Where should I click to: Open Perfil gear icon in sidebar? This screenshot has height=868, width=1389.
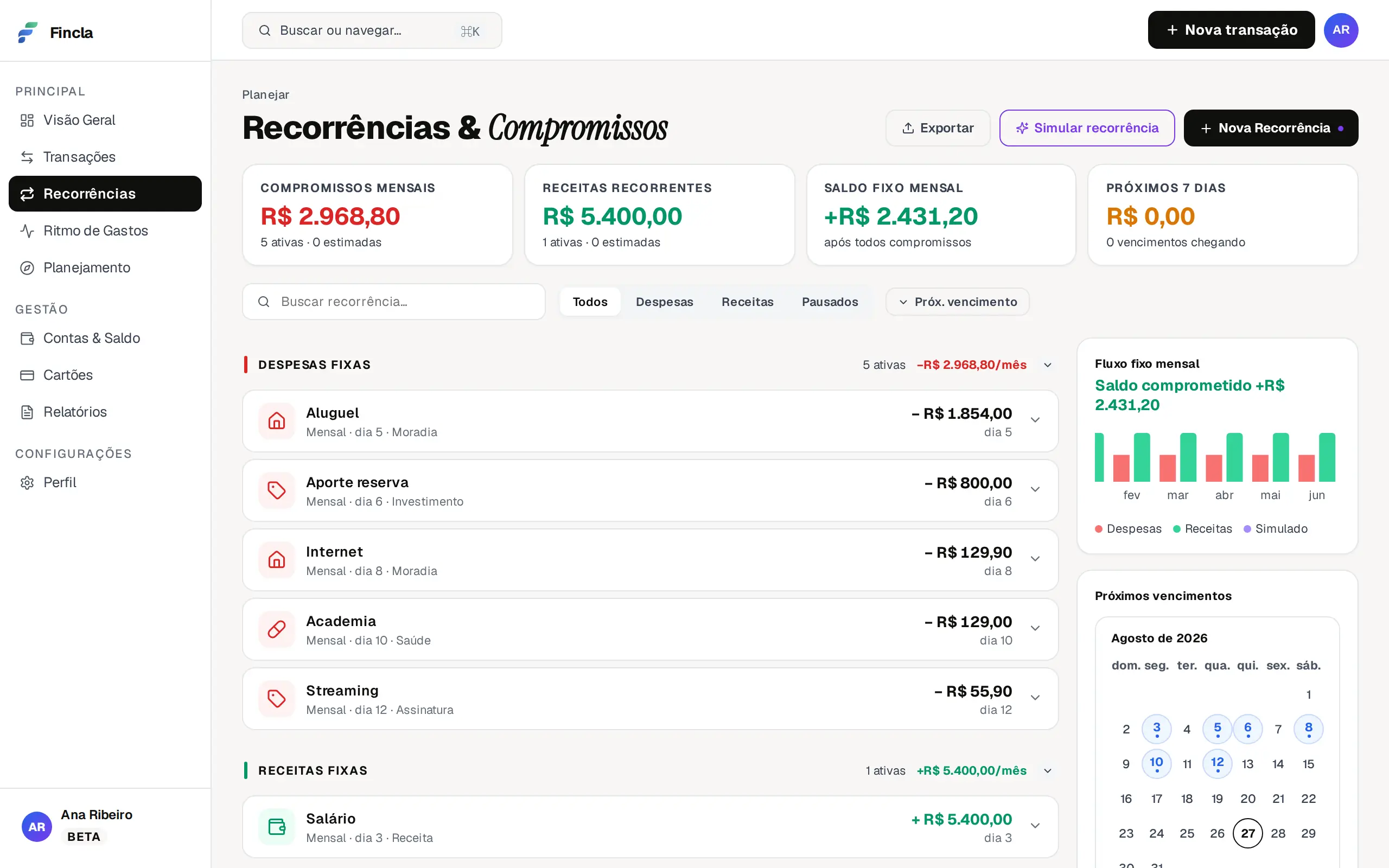[x=27, y=483]
